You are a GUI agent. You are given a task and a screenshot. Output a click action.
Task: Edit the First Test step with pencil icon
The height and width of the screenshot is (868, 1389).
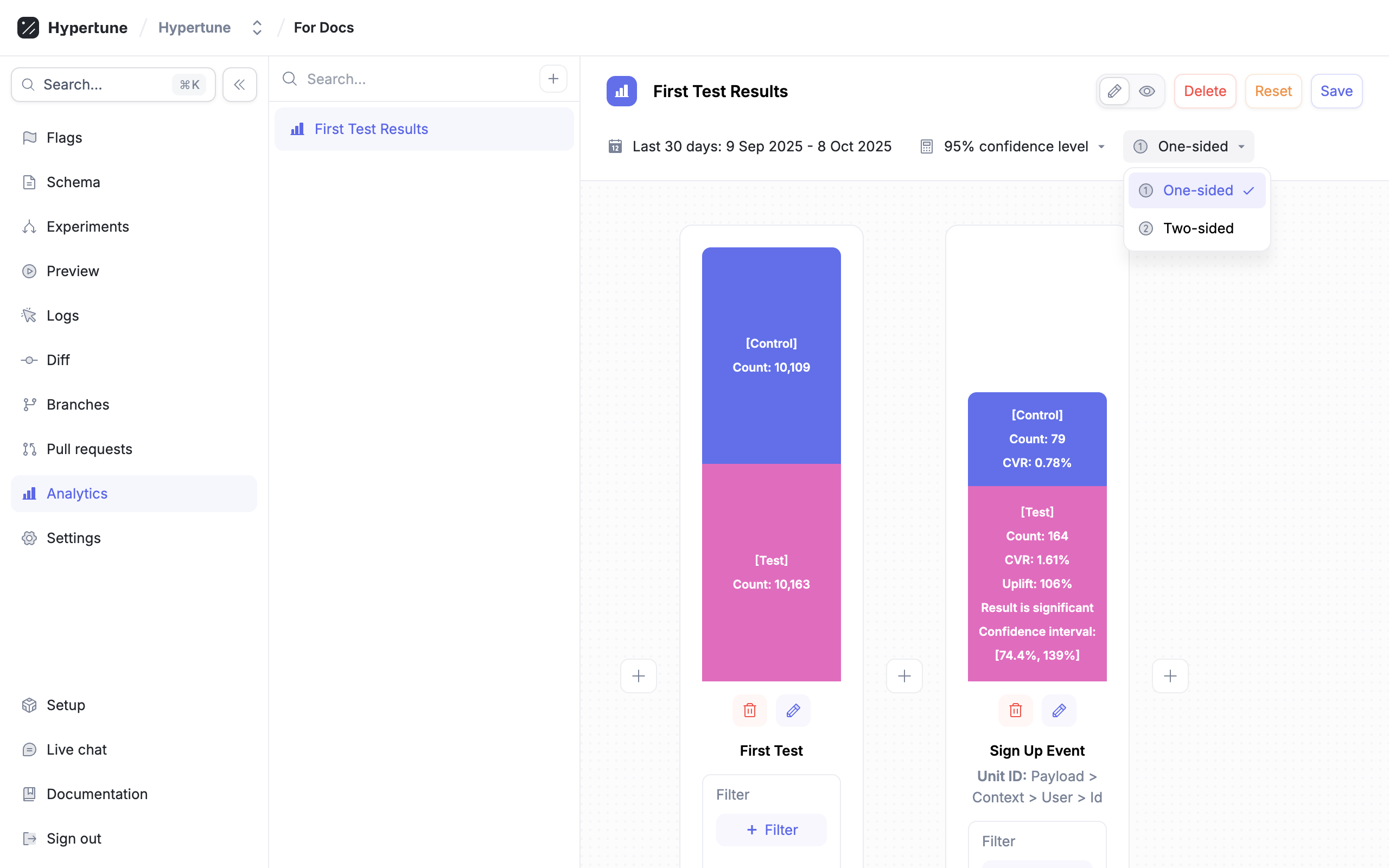pyautogui.click(x=793, y=710)
